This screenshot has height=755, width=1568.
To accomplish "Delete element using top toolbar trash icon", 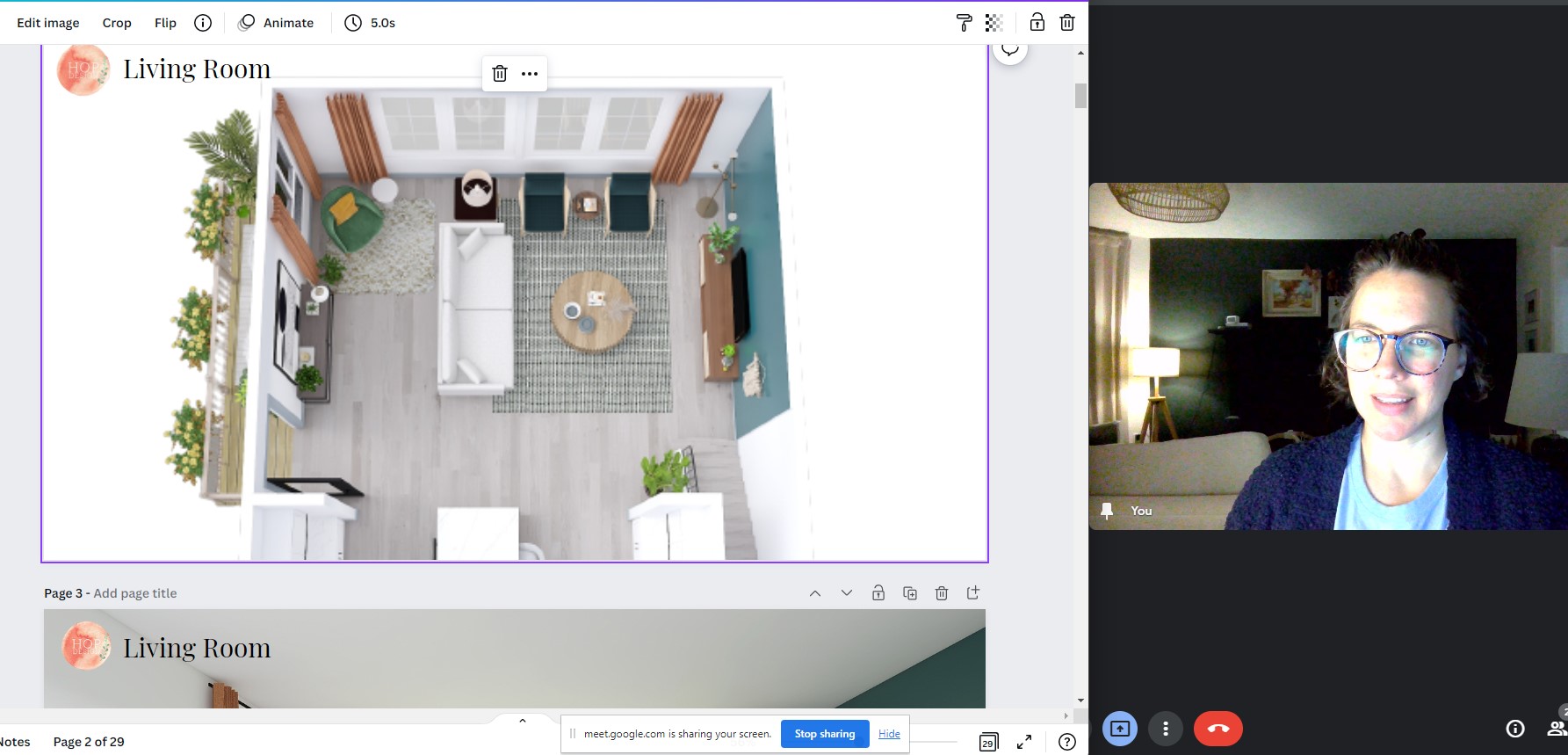I will click(1067, 23).
